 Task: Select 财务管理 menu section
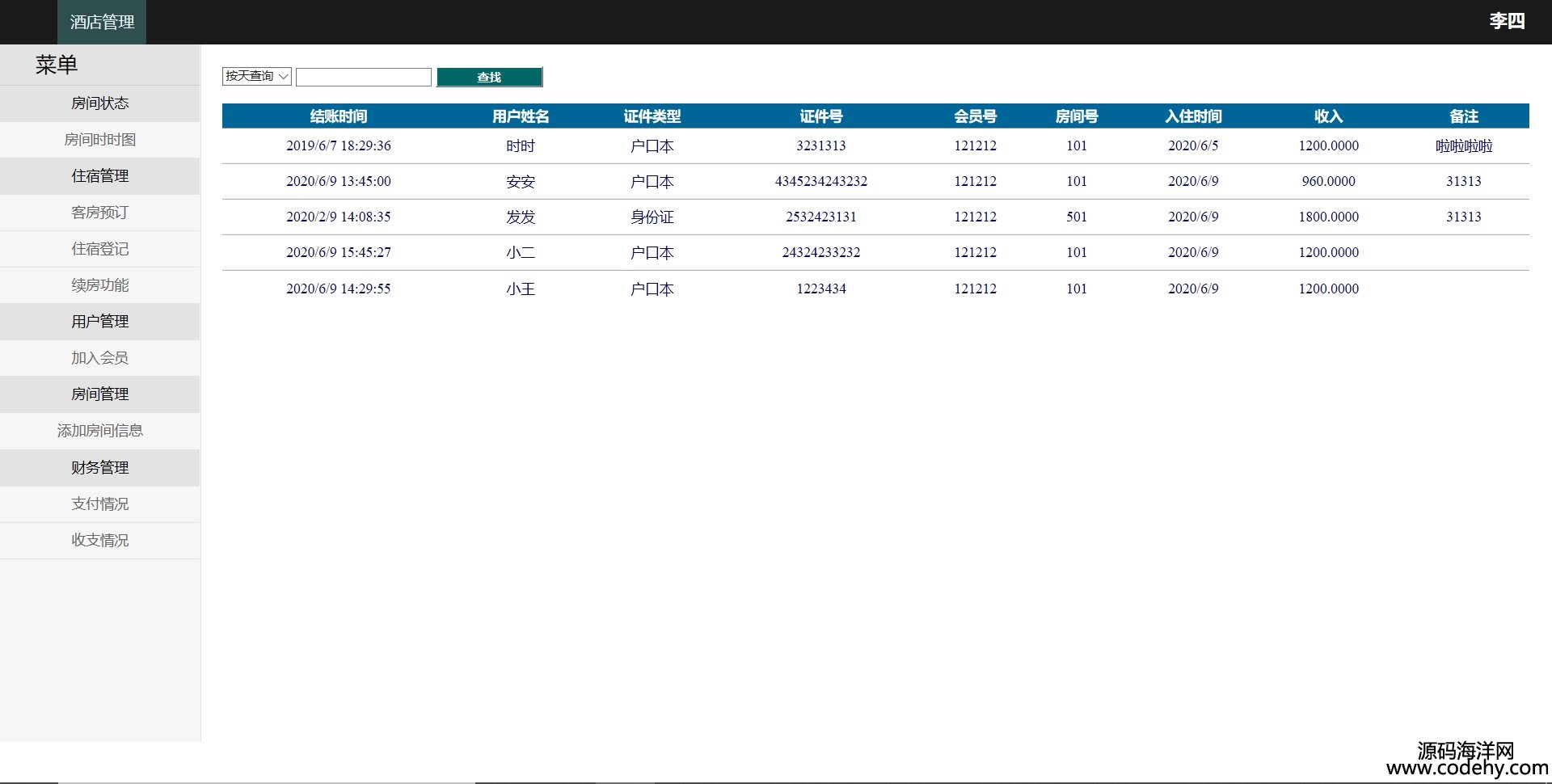100,468
